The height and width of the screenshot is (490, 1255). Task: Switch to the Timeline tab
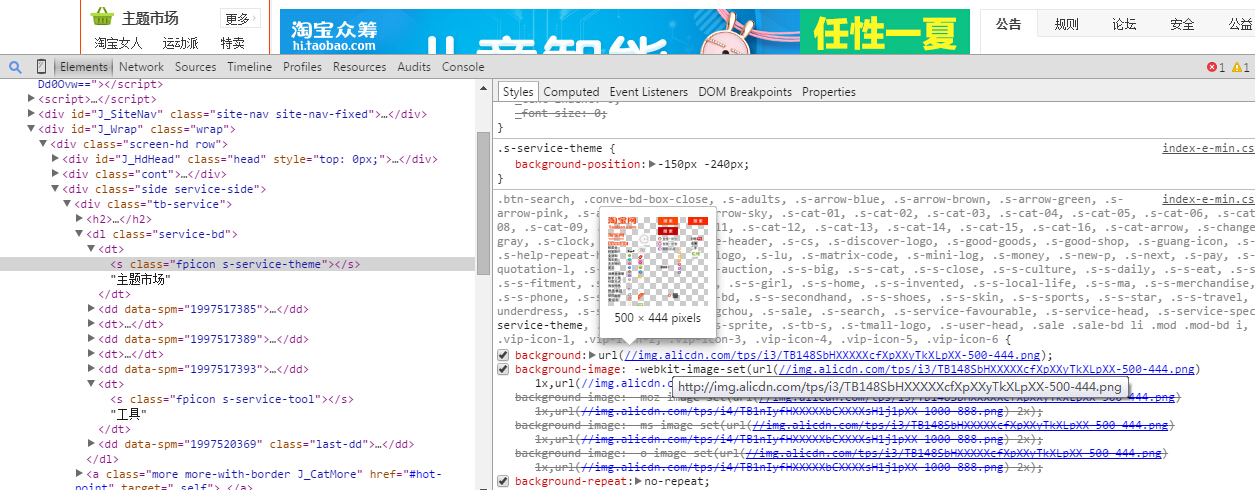point(249,67)
